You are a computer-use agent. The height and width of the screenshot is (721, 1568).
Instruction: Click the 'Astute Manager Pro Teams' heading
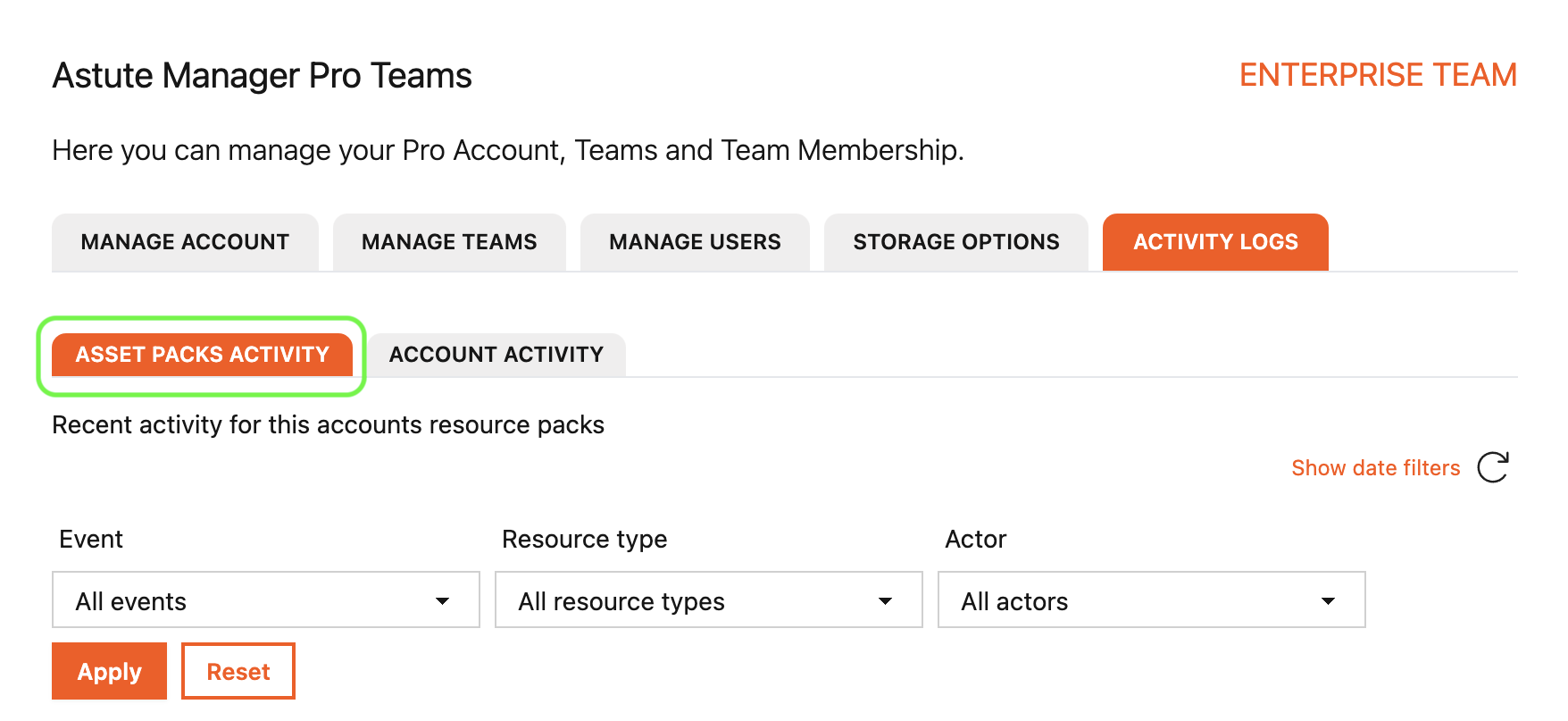(x=262, y=76)
